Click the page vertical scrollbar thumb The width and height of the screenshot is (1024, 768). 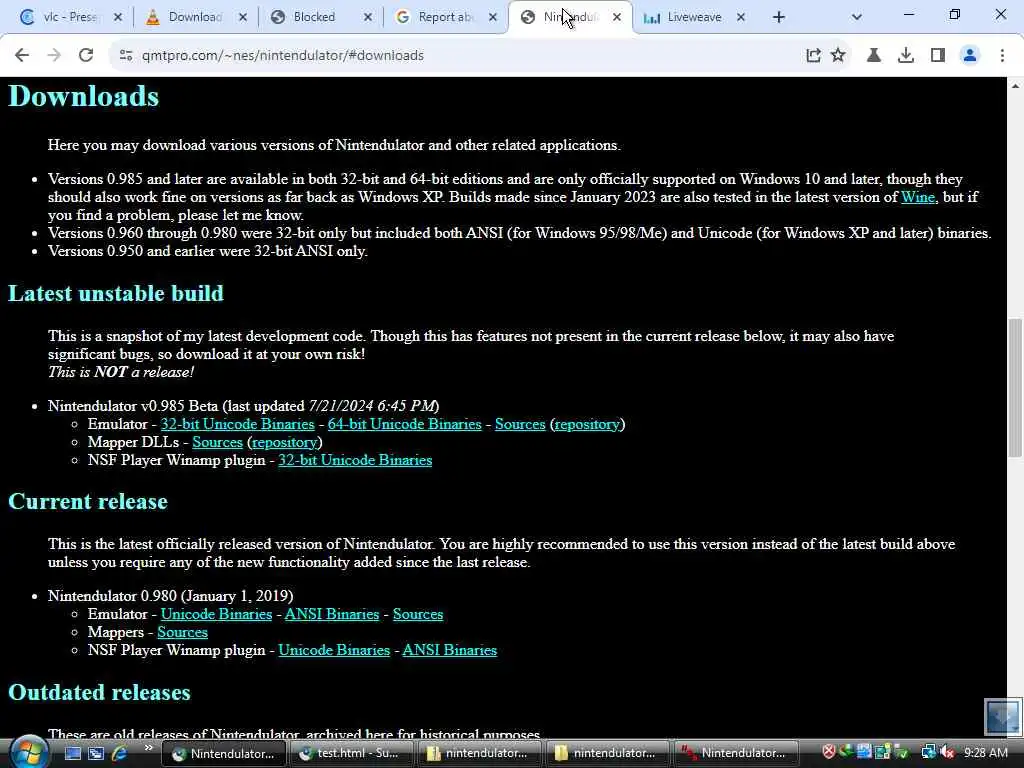click(x=1015, y=387)
